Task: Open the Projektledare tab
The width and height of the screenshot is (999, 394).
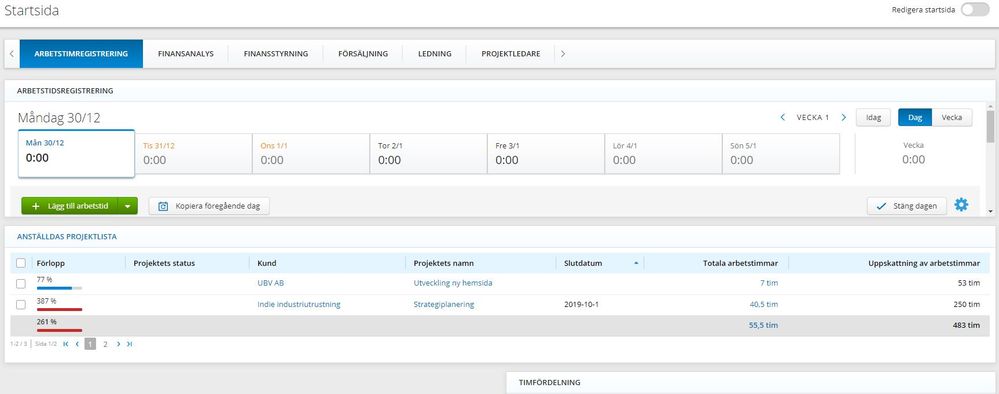Action: coord(511,54)
